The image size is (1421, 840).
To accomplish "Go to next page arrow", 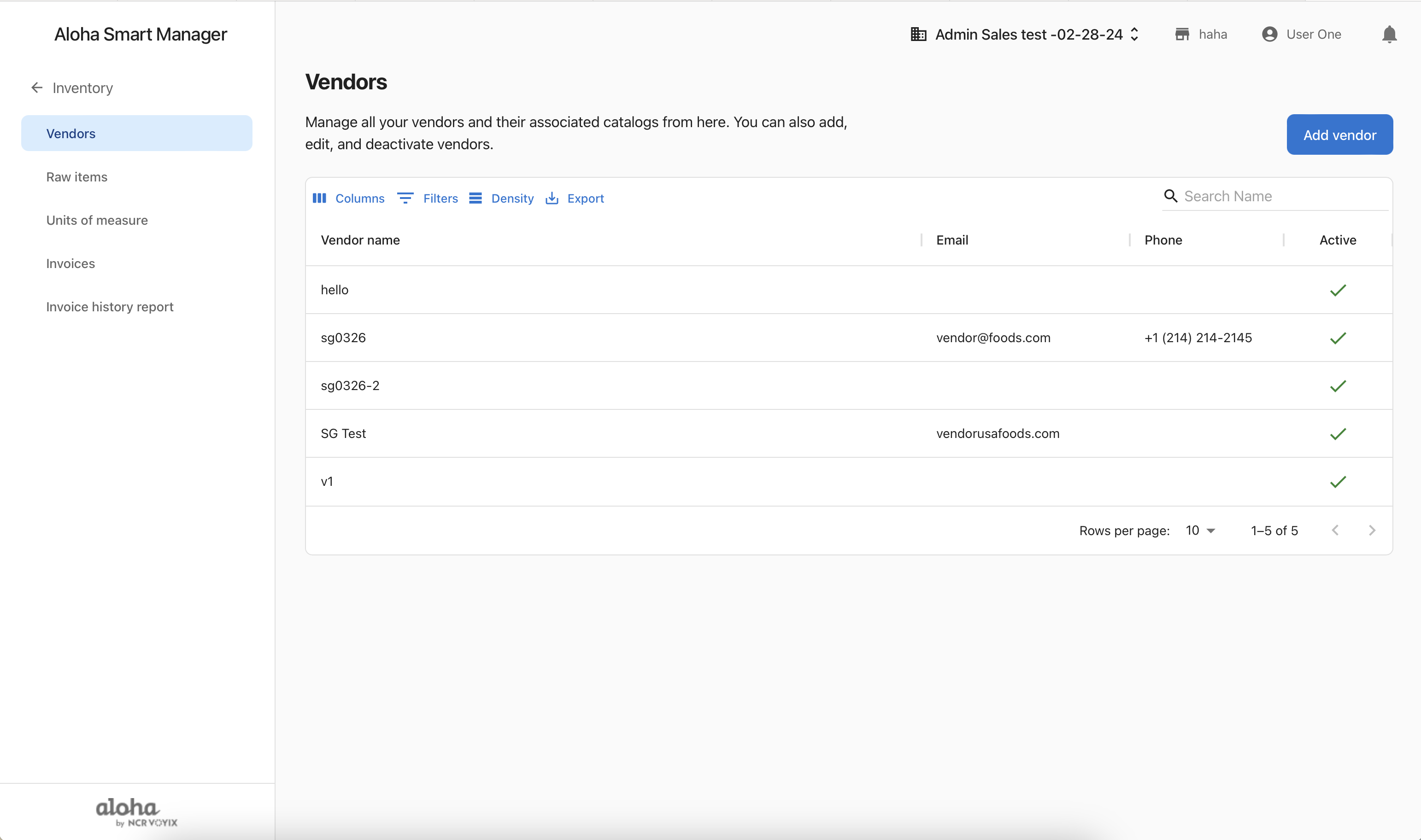I will 1371,531.
